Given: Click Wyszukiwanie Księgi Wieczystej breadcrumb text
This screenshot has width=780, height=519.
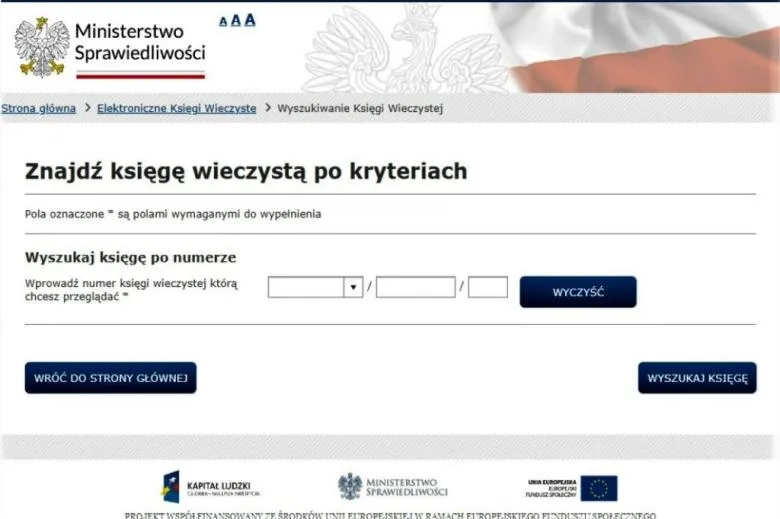Looking at the screenshot, I should coord(360,108).
